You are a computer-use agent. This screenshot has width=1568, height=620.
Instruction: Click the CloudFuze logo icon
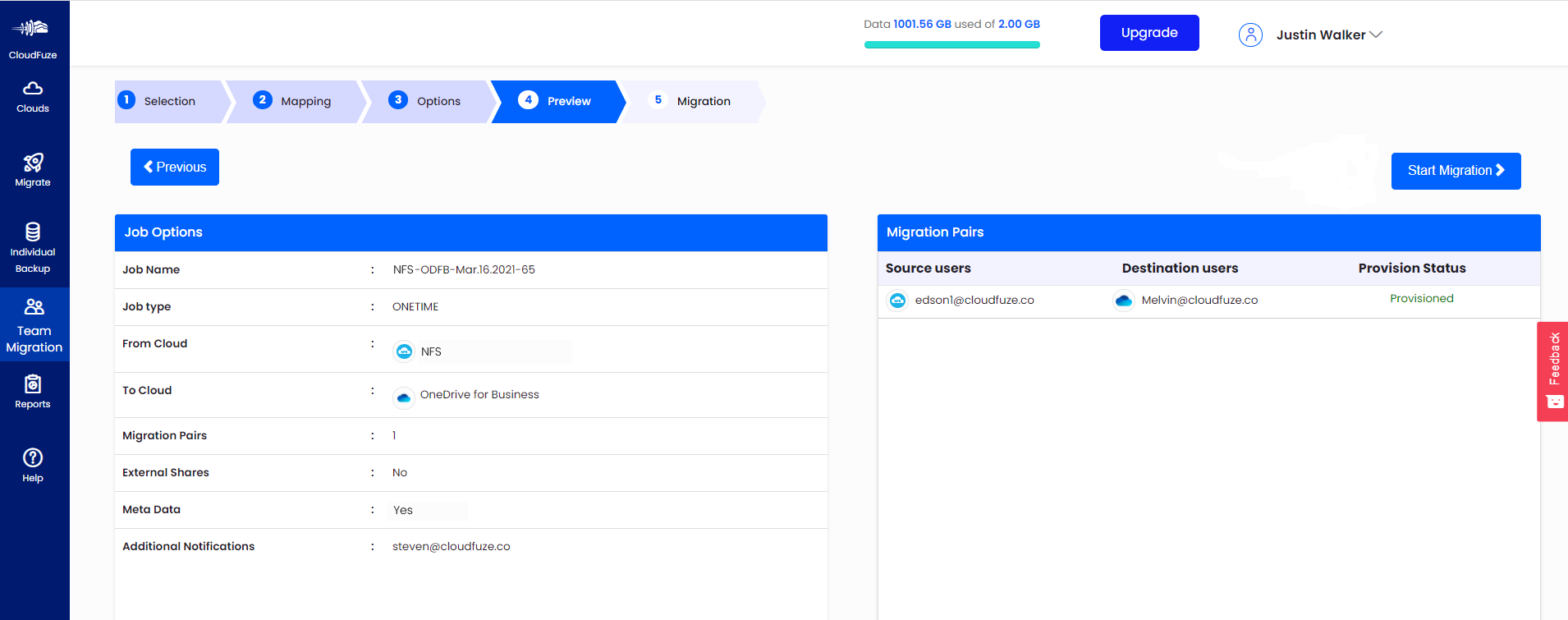31,28
